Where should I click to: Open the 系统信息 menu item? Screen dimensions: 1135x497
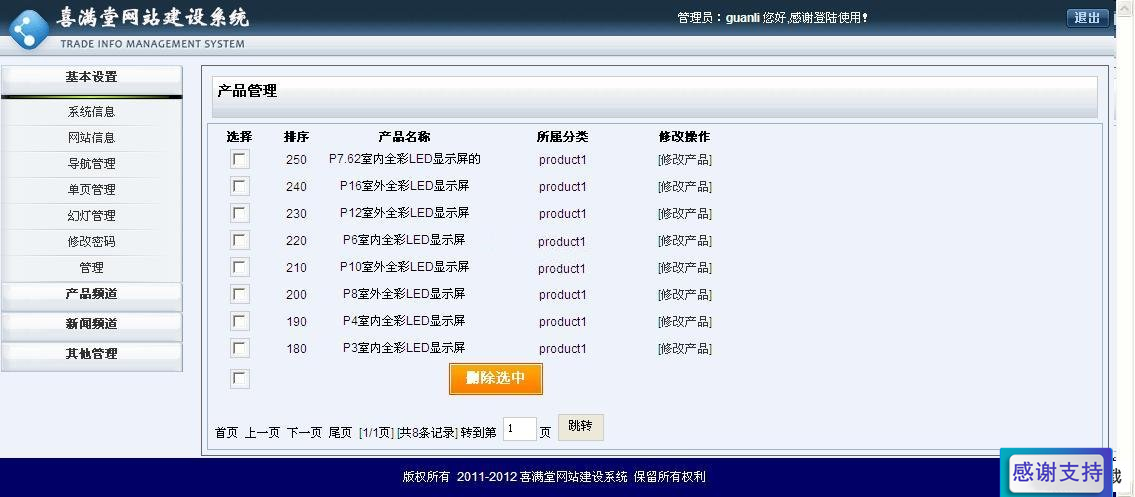tap(91, 112)
